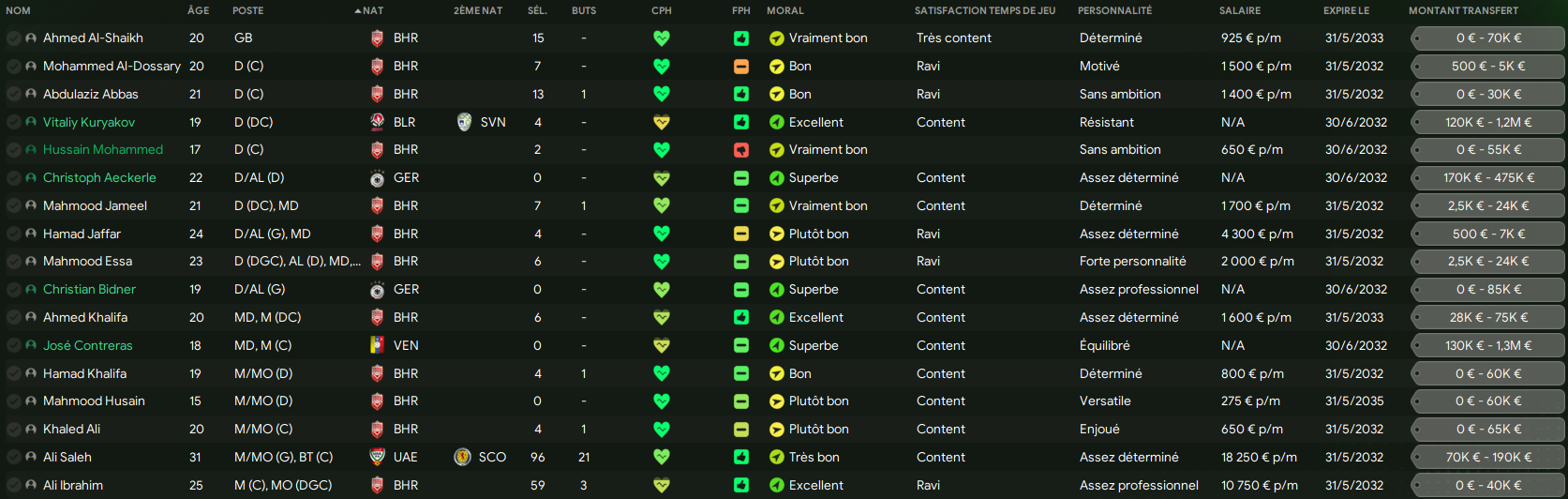The width and height of the screenshot is (1568, 499).
Task: Open Christian Bidner's player profile link
Action: click(x=89, y=290)
